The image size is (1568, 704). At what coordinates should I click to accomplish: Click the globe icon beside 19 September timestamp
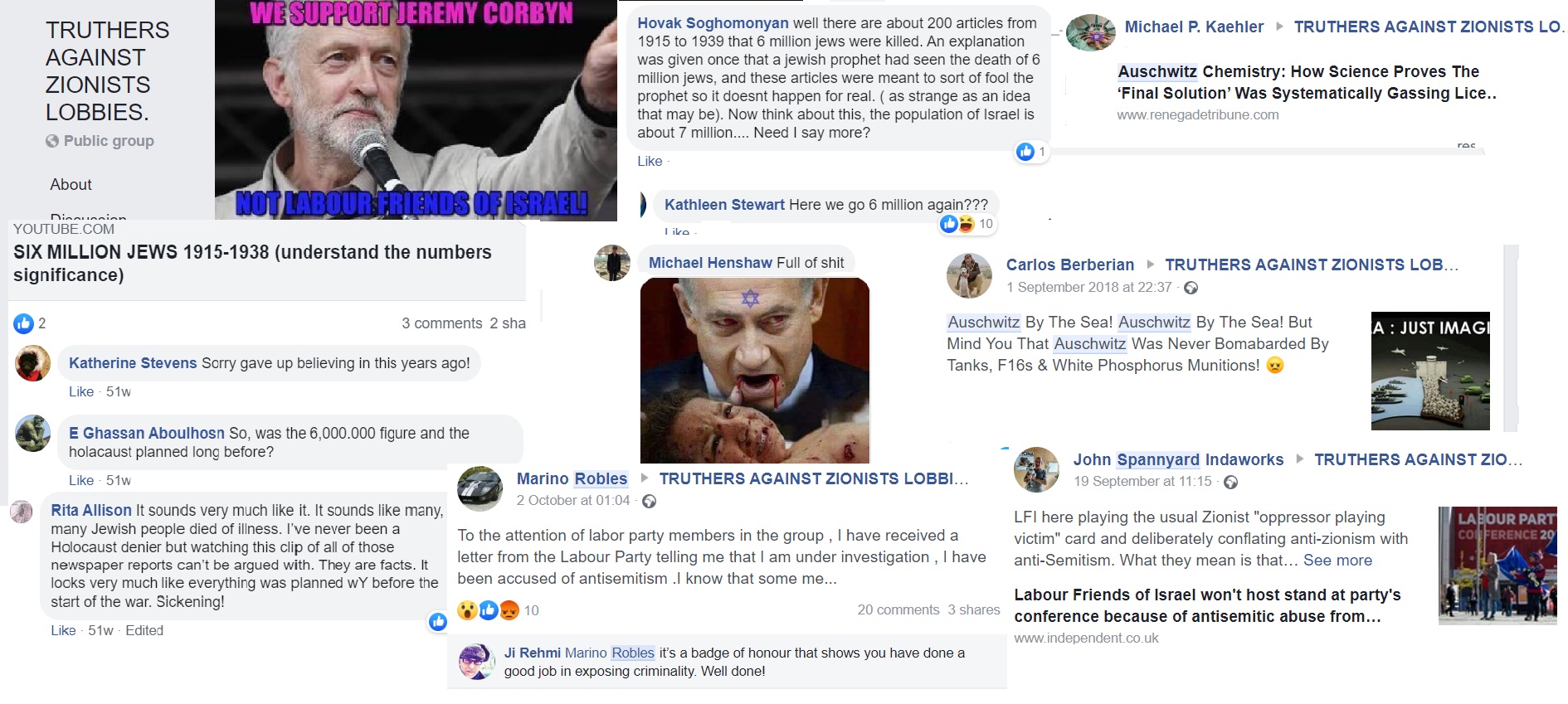[x=1231, y=482]
